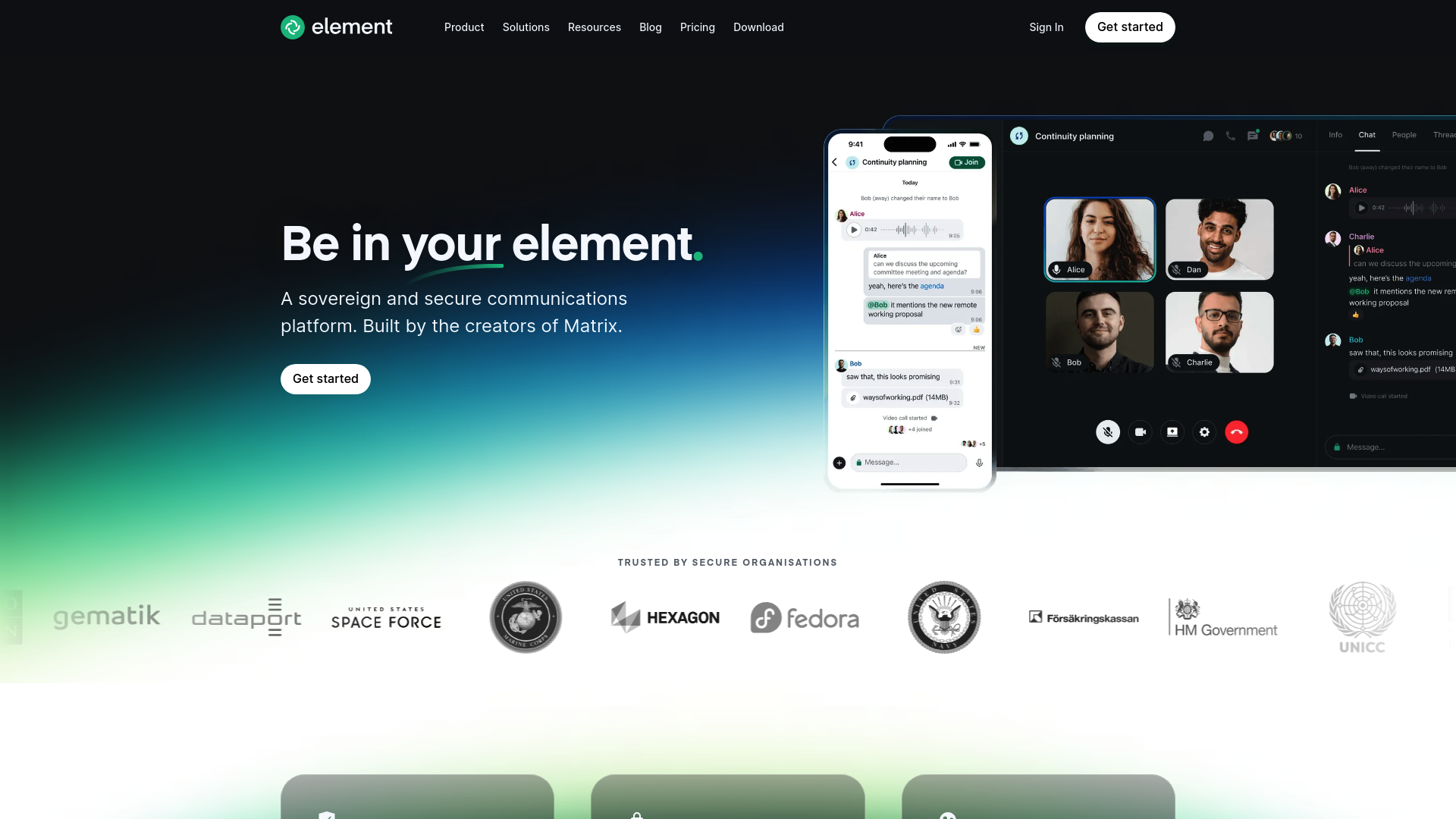Expand the Resources navigation menu
Image resolution: width=1456 pixels, height=819 pixels.
click(x=594, y=27)
